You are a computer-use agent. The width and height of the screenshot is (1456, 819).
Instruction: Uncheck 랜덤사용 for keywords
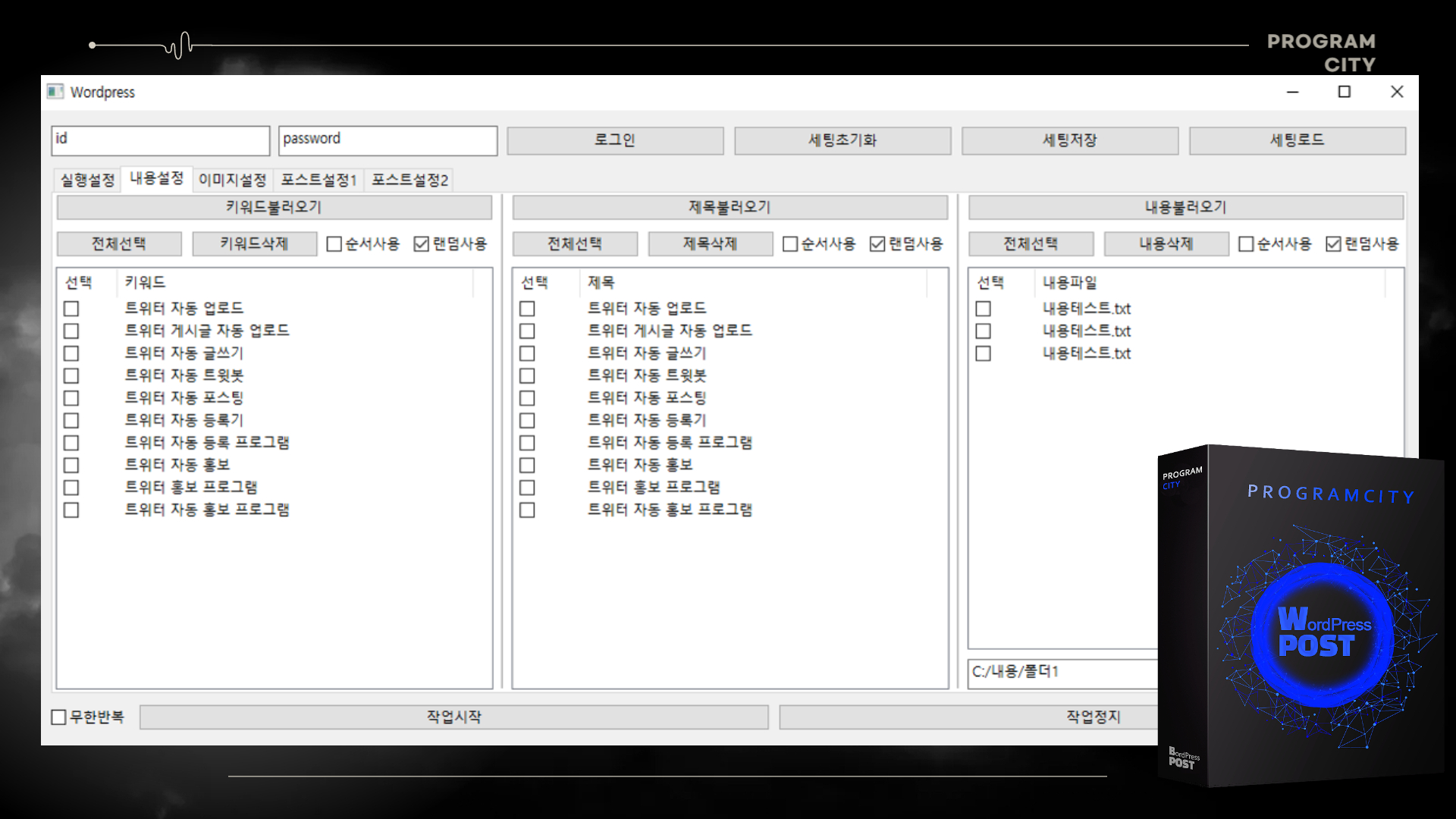[422, 244]
